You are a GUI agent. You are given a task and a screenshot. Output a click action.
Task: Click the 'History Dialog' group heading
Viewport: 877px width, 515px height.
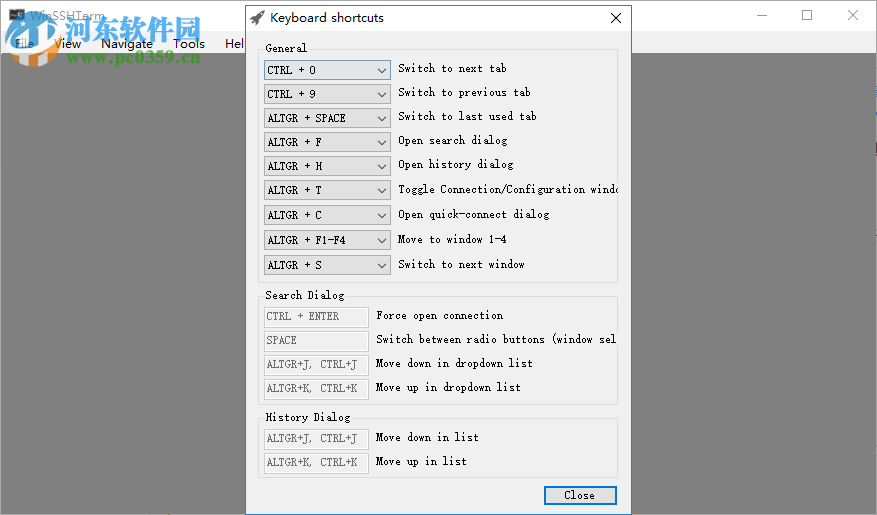(308, 418)
